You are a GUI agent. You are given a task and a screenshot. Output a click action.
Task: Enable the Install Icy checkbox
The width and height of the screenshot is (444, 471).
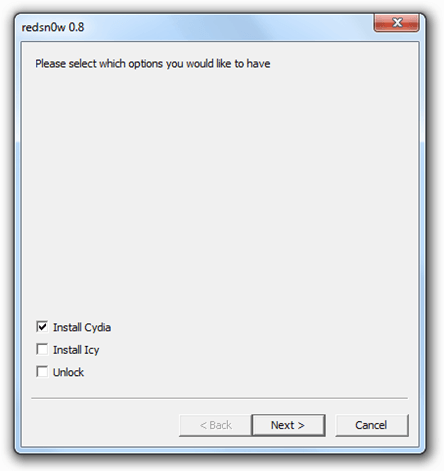coord(42,349)
